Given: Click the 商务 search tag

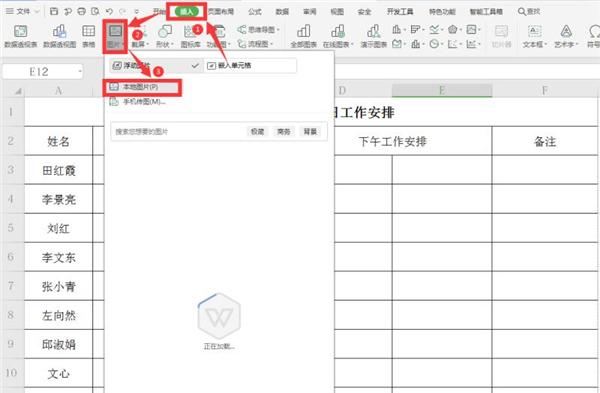Looking at the screenshot, I should (284, 132).
